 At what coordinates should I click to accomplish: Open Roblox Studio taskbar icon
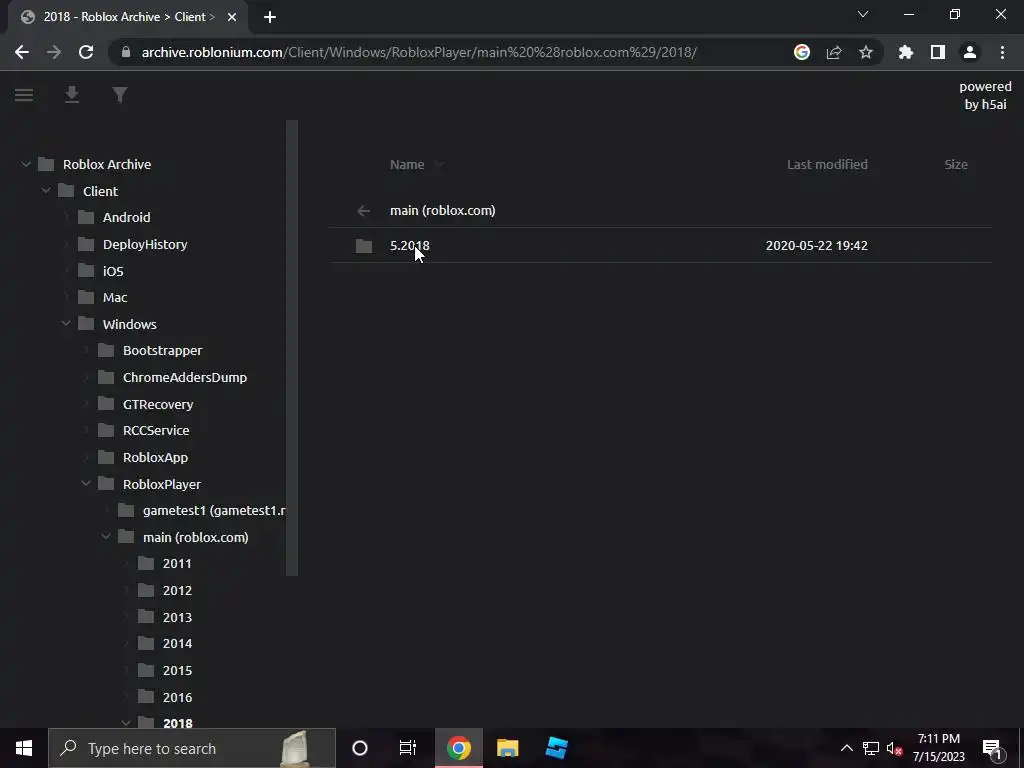pos(556,748)
